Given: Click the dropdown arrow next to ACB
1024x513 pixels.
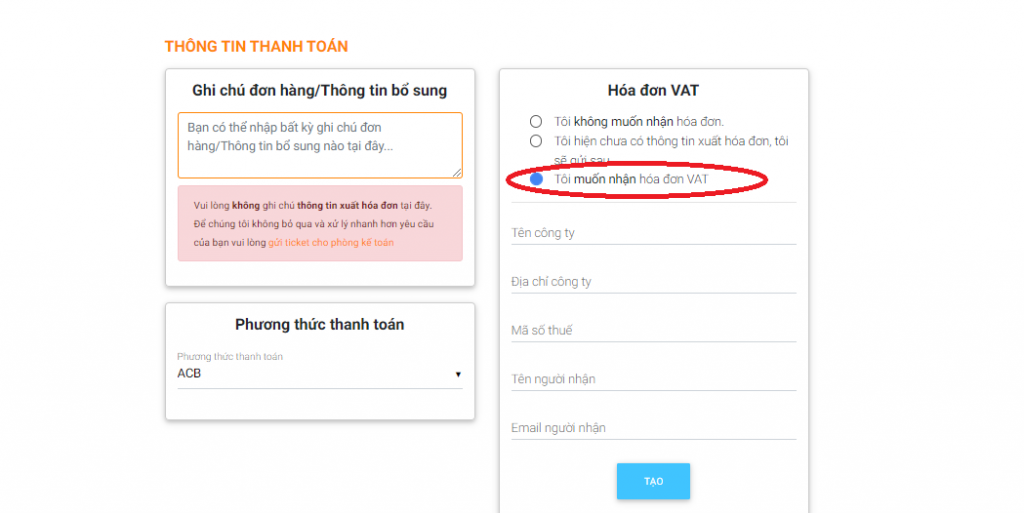Looking at the screenshot, I should [x=458, y=374].
